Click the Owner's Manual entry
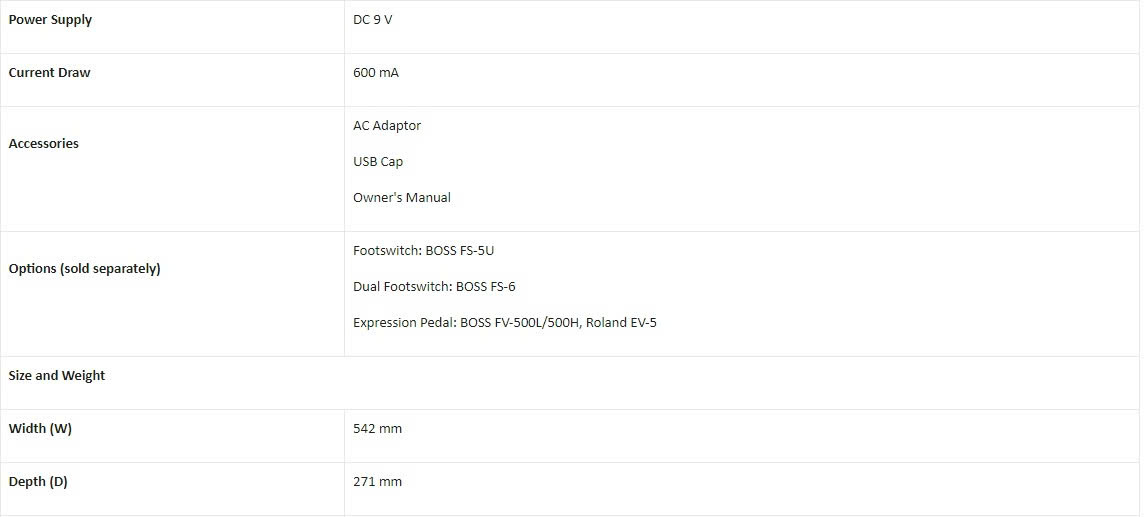This screenshot has width=1144, height=517. 402,198
